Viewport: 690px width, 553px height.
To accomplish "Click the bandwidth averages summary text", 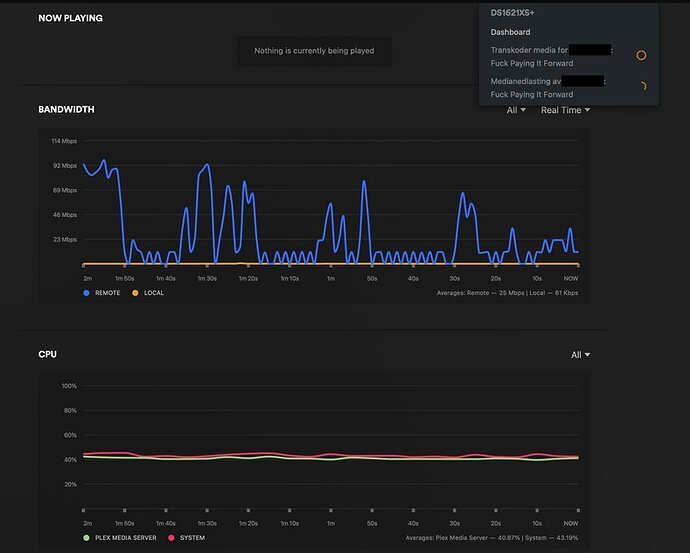I will click(507, 293).
